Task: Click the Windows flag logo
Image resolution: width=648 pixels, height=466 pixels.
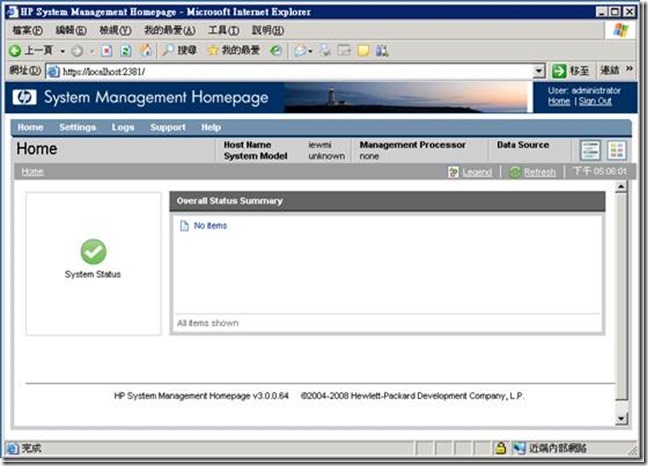Action: (x=621, y=30)
